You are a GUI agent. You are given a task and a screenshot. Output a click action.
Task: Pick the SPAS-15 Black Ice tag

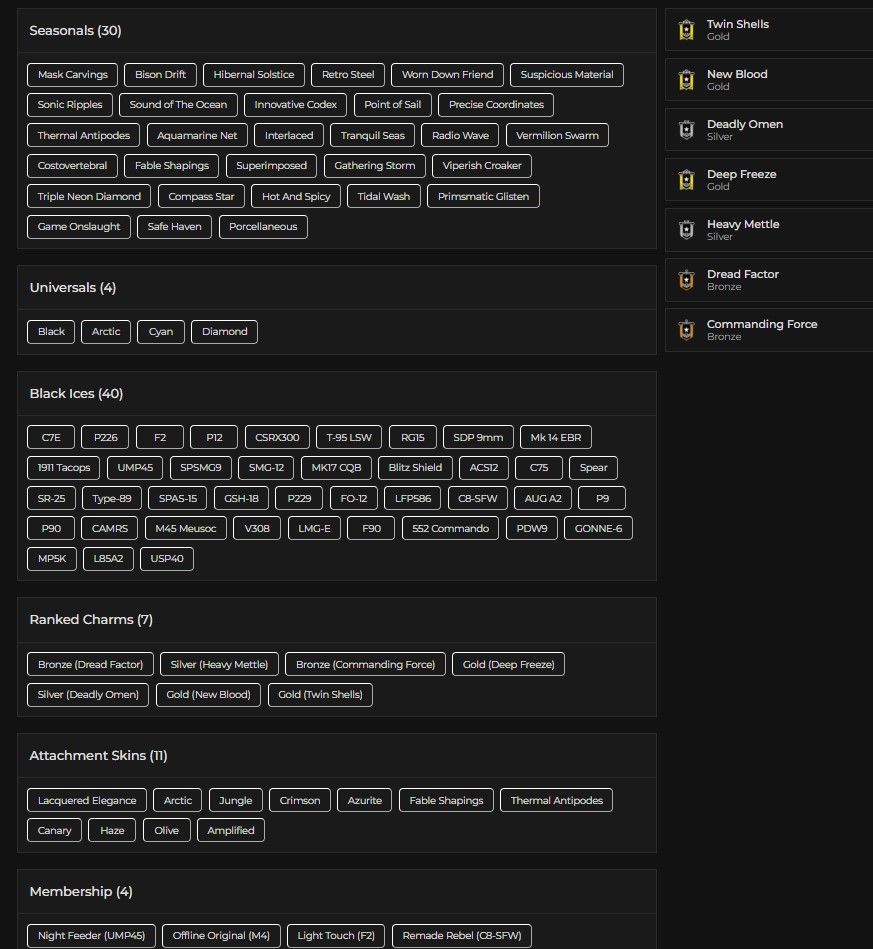click(177, 498)
